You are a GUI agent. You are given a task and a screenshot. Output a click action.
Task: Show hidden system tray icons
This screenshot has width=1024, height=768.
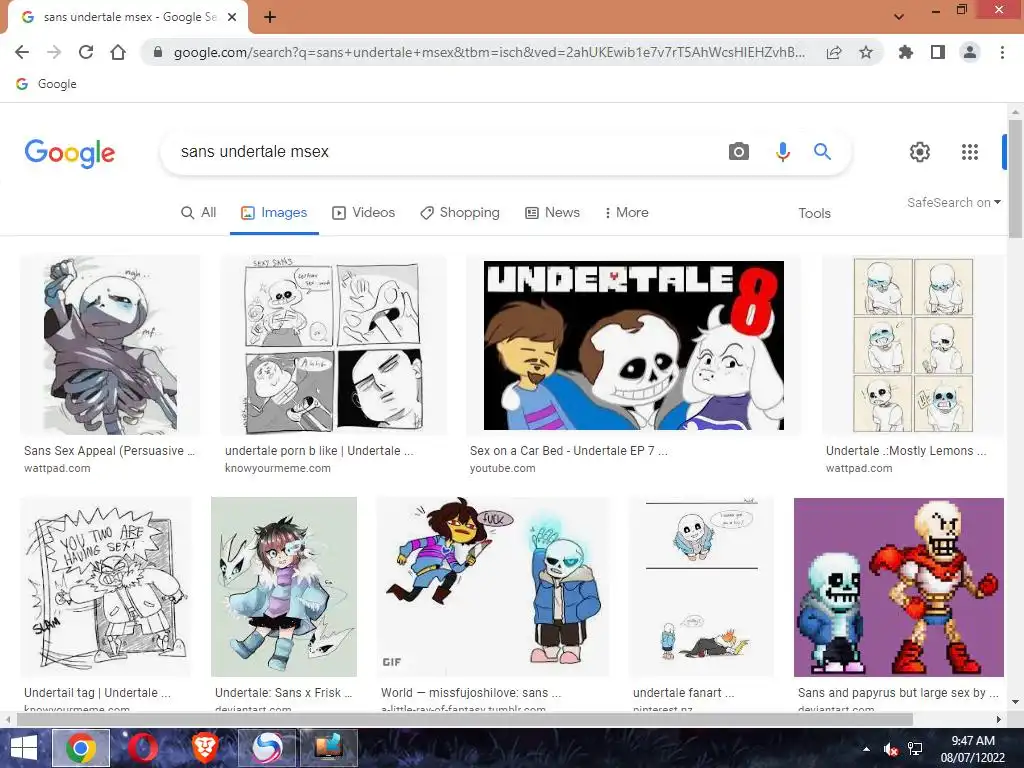pos(866,749)
